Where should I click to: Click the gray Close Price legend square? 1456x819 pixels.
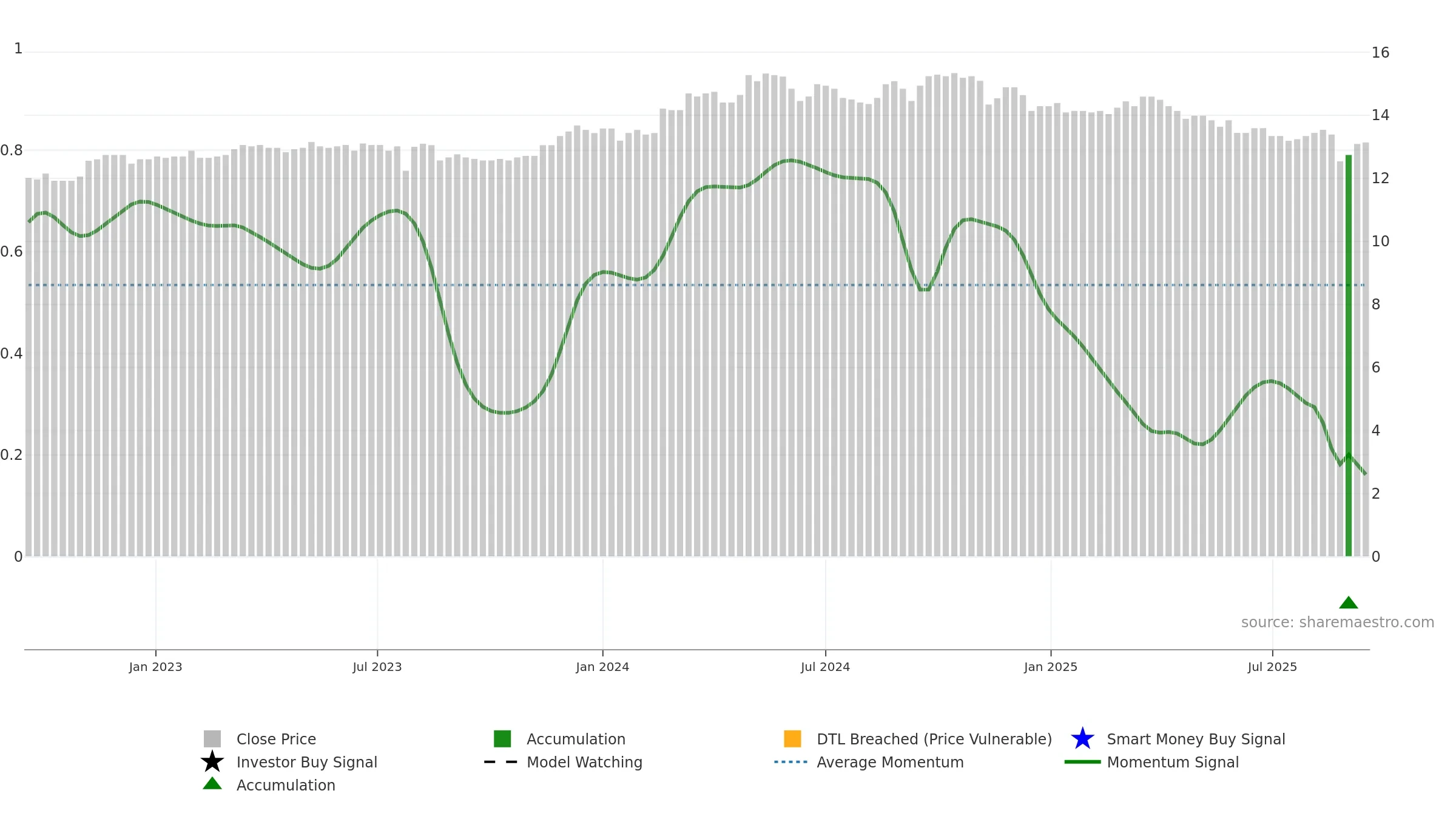coord(212,739)
